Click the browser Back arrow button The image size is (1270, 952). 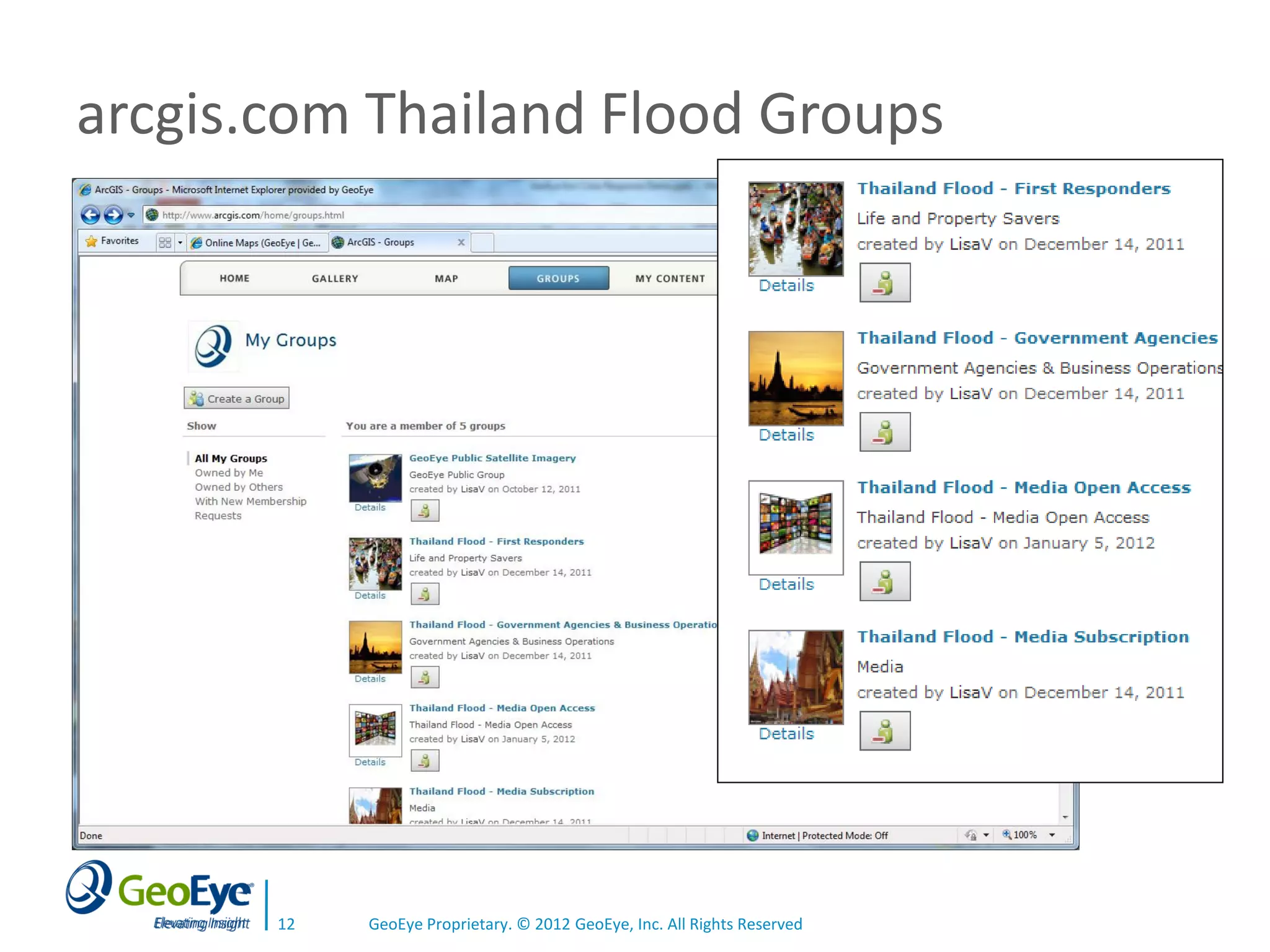tap(91, 215)
